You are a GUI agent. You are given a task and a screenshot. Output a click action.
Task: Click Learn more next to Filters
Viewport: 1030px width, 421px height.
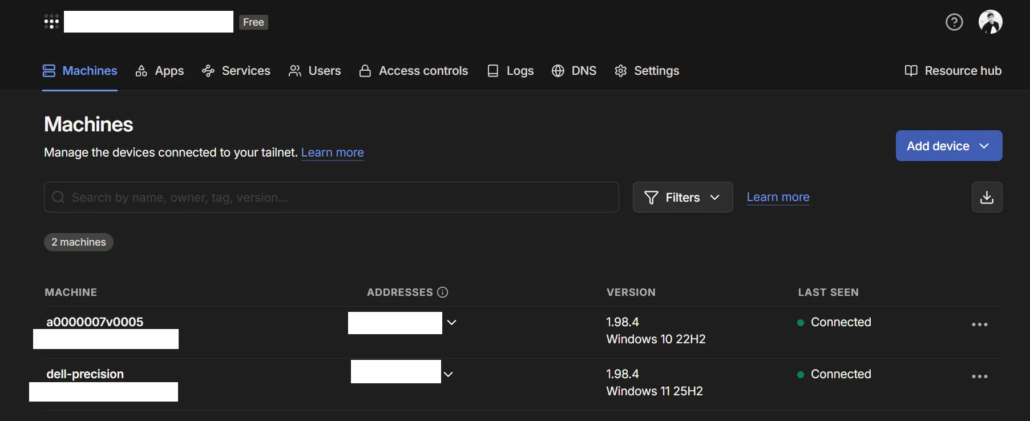click(x=778, y=197)
